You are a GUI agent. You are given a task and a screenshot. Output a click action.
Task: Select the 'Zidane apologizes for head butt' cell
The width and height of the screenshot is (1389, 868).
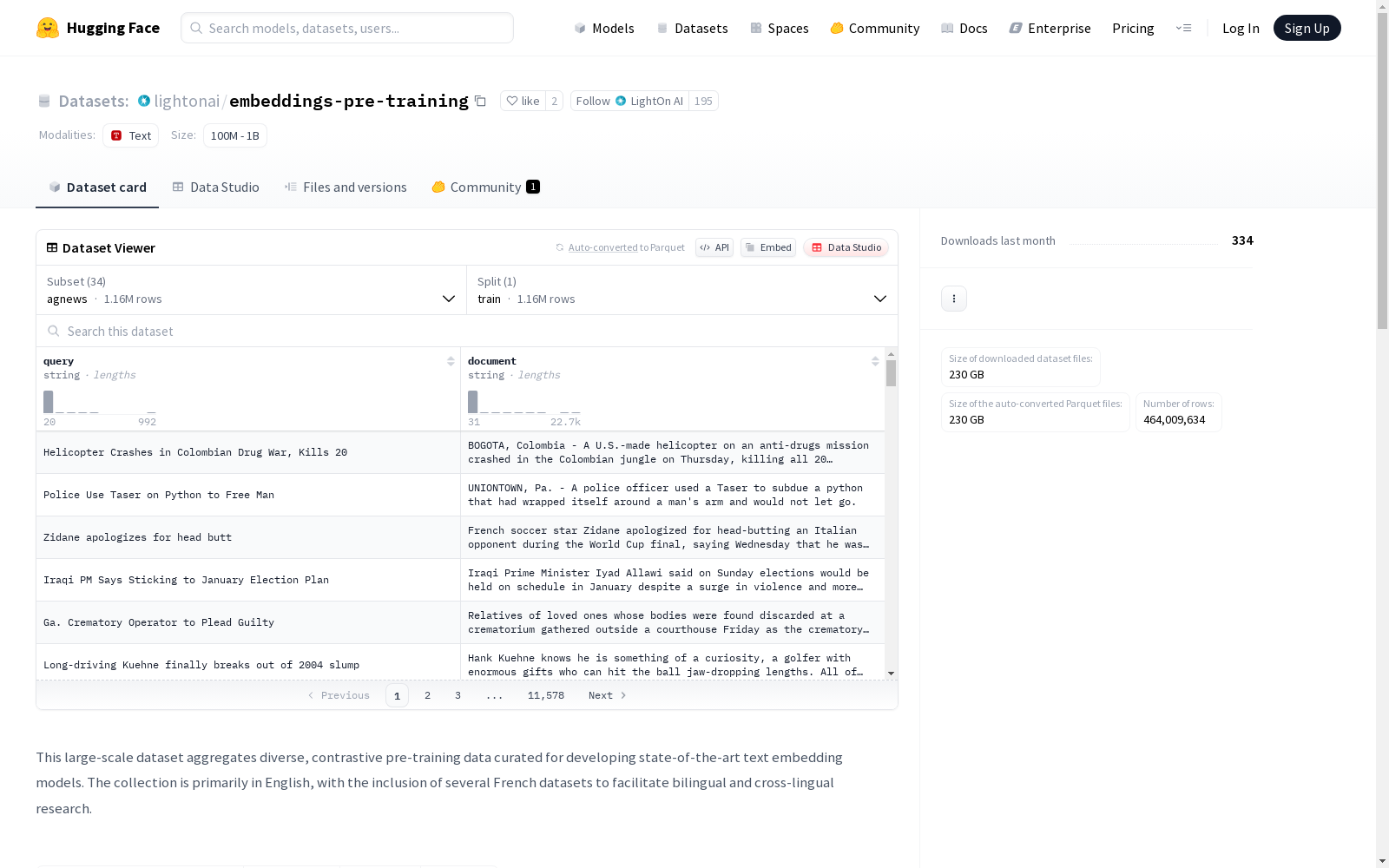[248, 537]
